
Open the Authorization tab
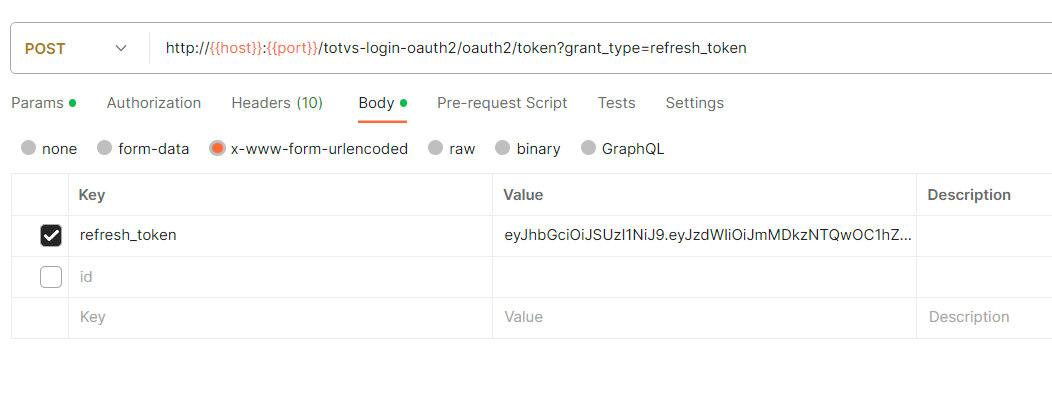tap(154, 103)
